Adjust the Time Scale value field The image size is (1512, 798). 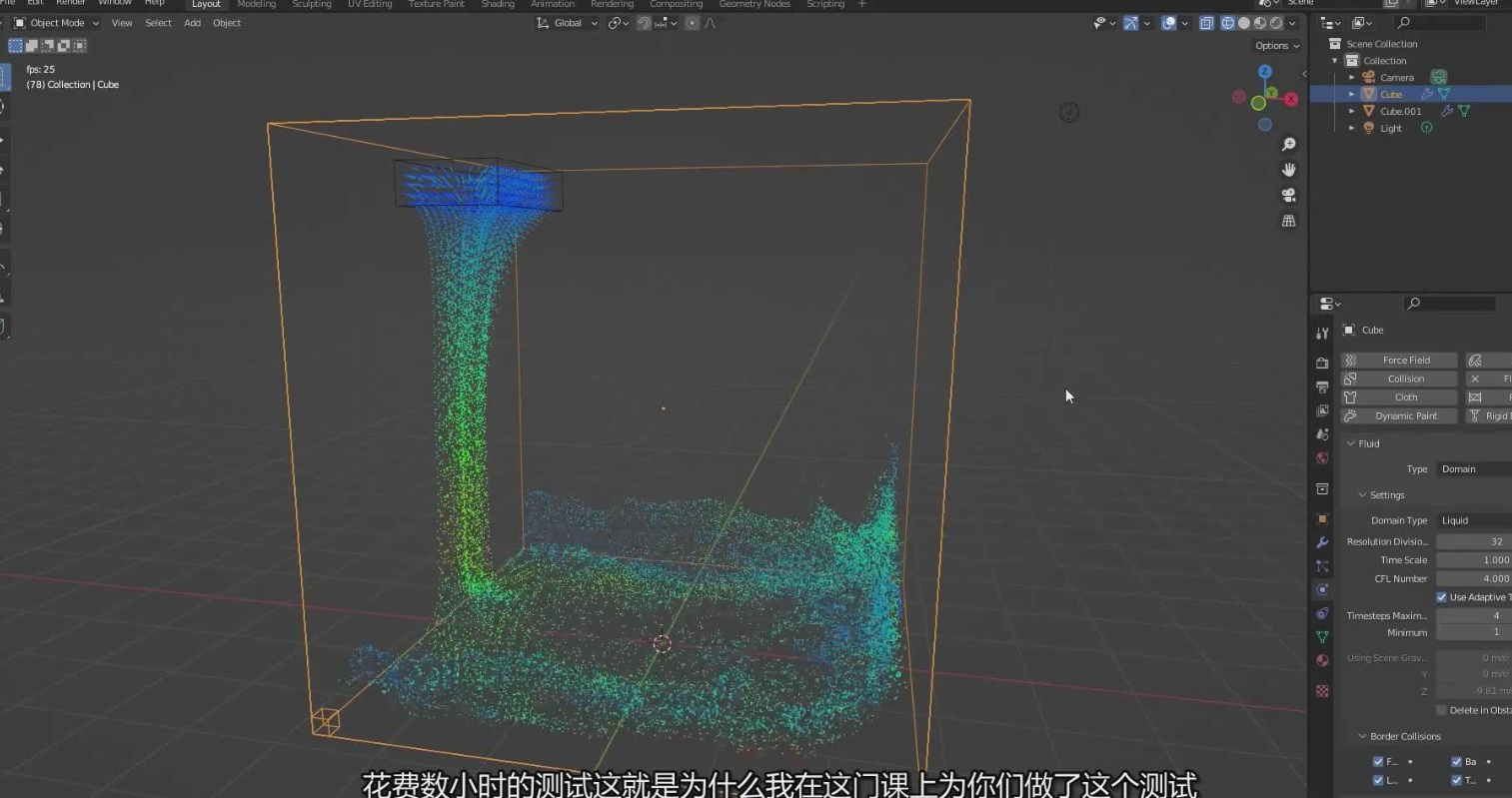(x=1473, y=560)
